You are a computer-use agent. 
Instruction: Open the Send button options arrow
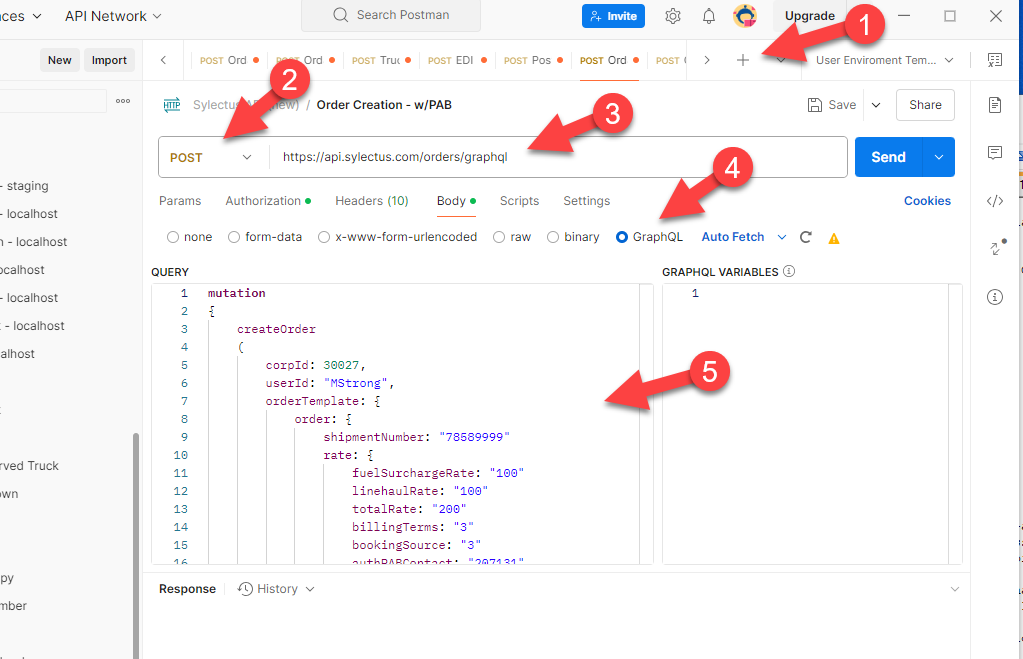(939, 157)
